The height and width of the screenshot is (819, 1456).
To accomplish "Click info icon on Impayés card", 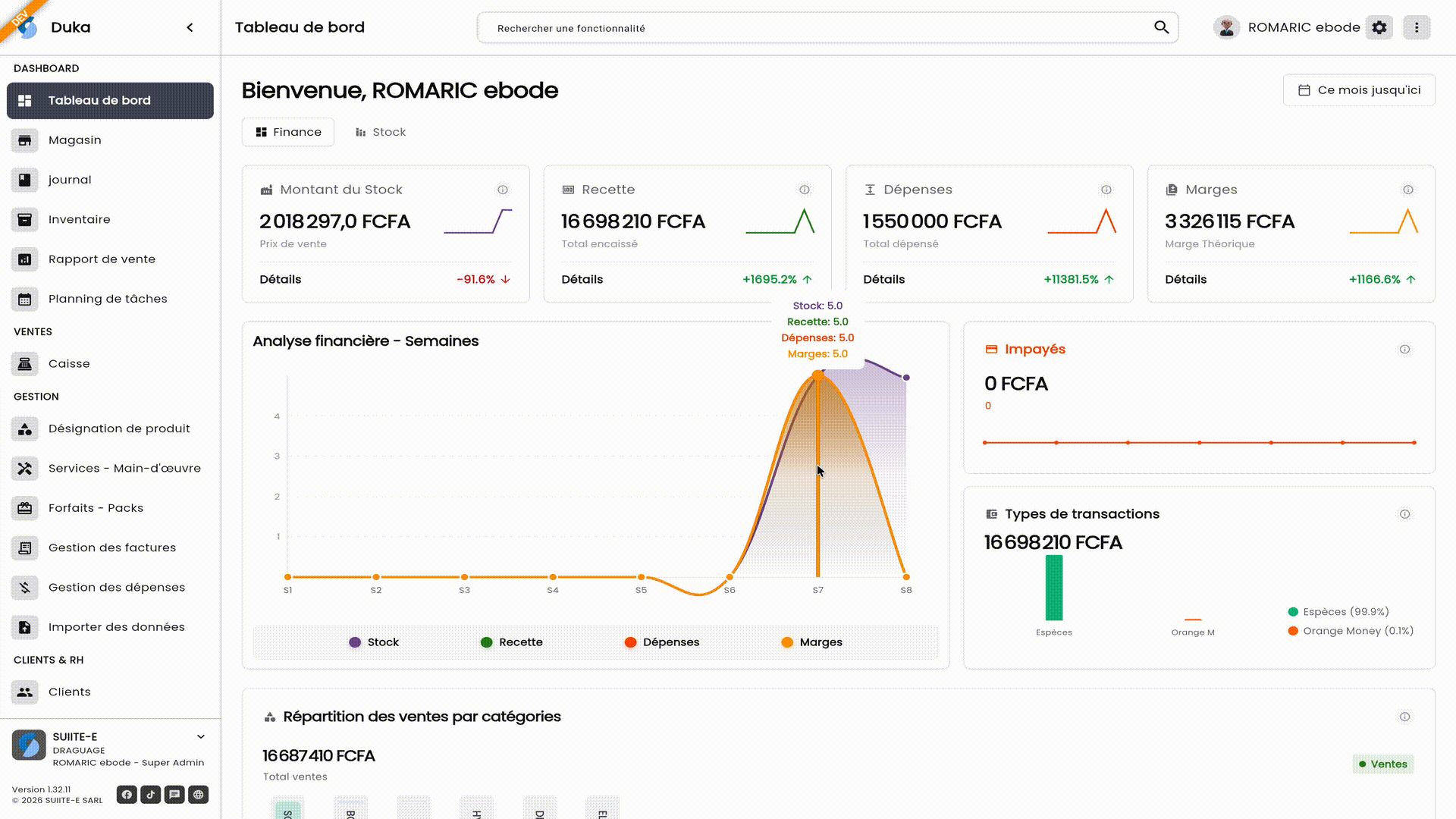I will tap(1404, 350).
